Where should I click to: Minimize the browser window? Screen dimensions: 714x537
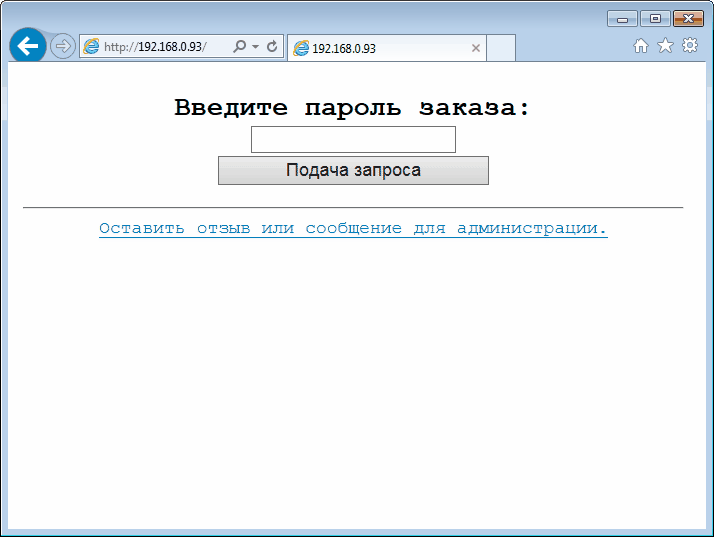click(622, 19)
